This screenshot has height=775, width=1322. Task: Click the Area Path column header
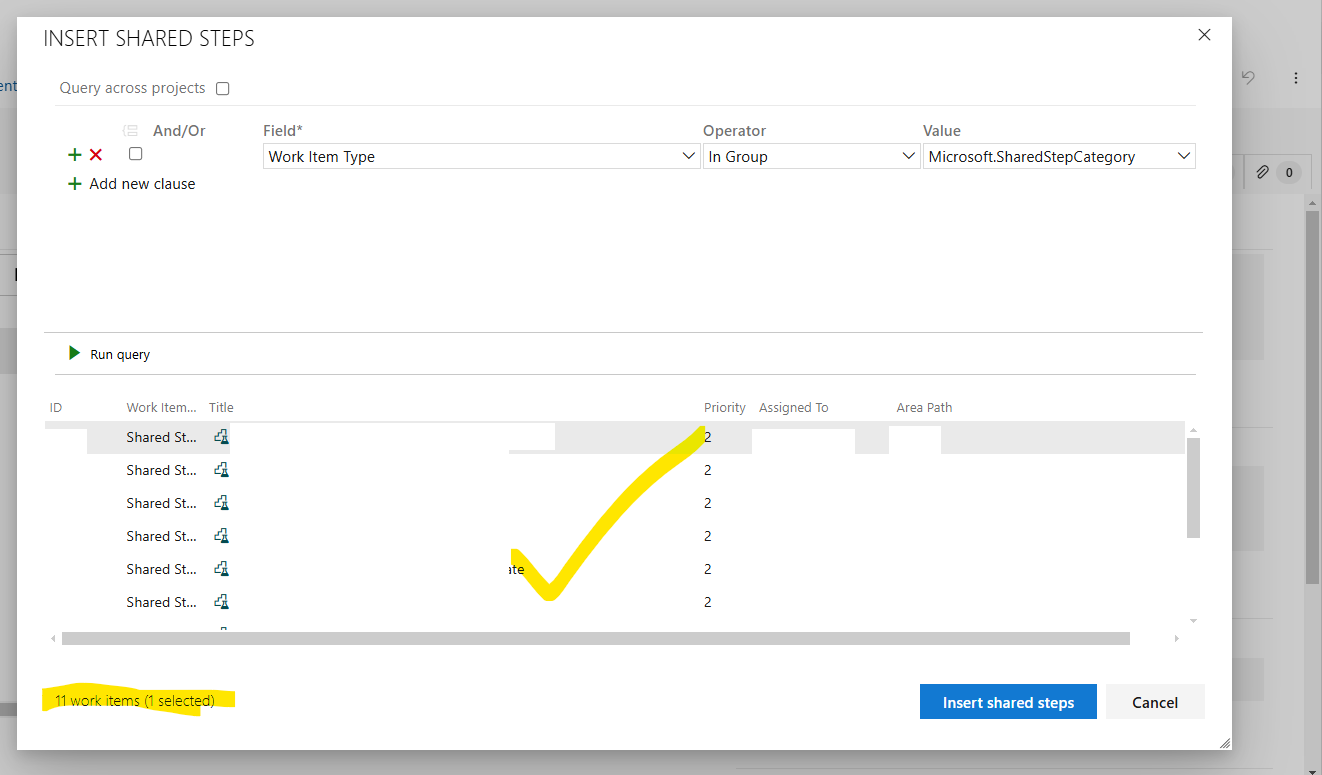pyautogui.click(x=924, y=407)
